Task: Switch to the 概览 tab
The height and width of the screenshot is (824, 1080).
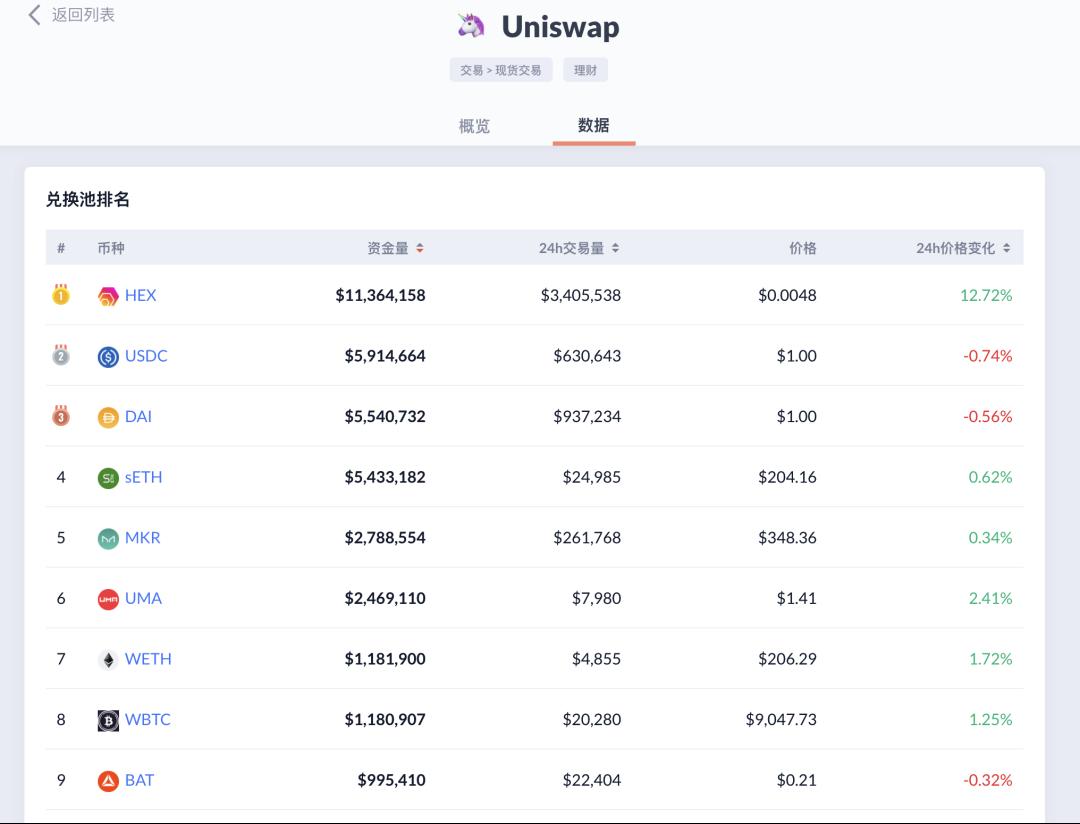Action: pos(474,126)
